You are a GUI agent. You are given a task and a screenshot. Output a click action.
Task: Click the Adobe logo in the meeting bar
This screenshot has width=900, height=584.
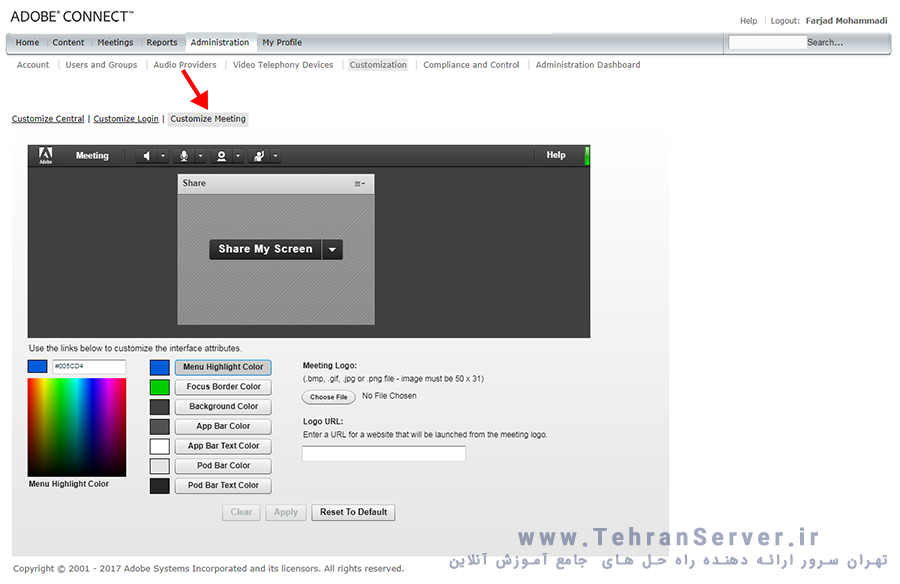[x=45, y=155]
